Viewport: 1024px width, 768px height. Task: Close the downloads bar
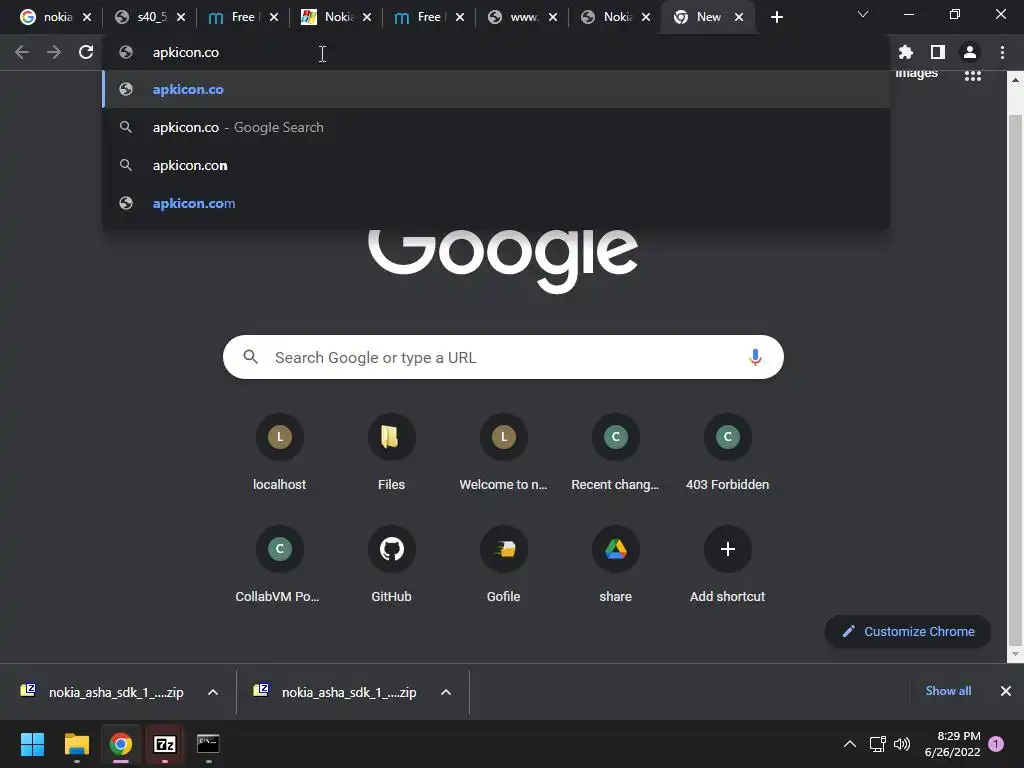1006,691
